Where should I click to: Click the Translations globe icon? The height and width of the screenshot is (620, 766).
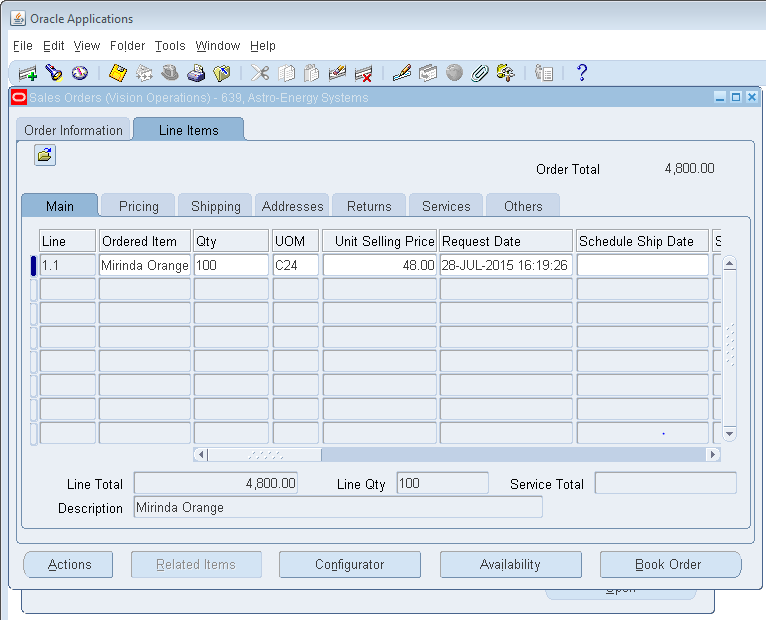tap(454, 73)
